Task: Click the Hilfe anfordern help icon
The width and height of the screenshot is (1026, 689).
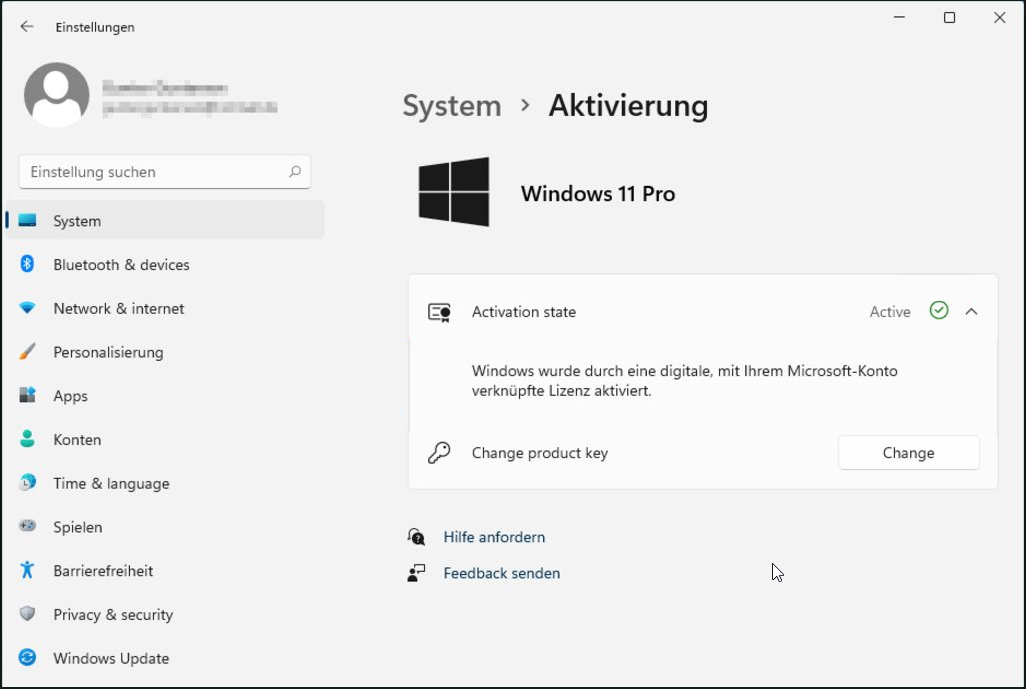Action: pyautogui.click(x=416, y=537)
